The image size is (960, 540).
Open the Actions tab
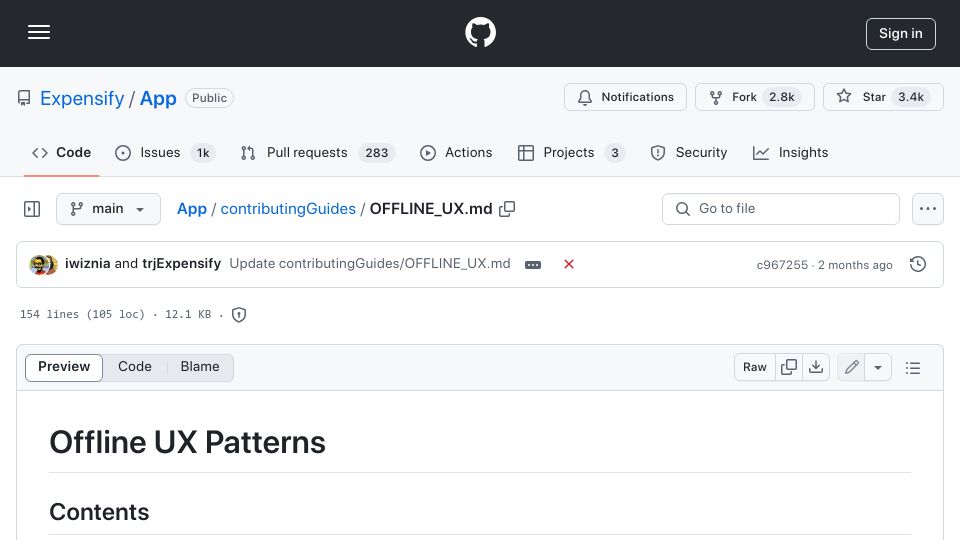456,152
